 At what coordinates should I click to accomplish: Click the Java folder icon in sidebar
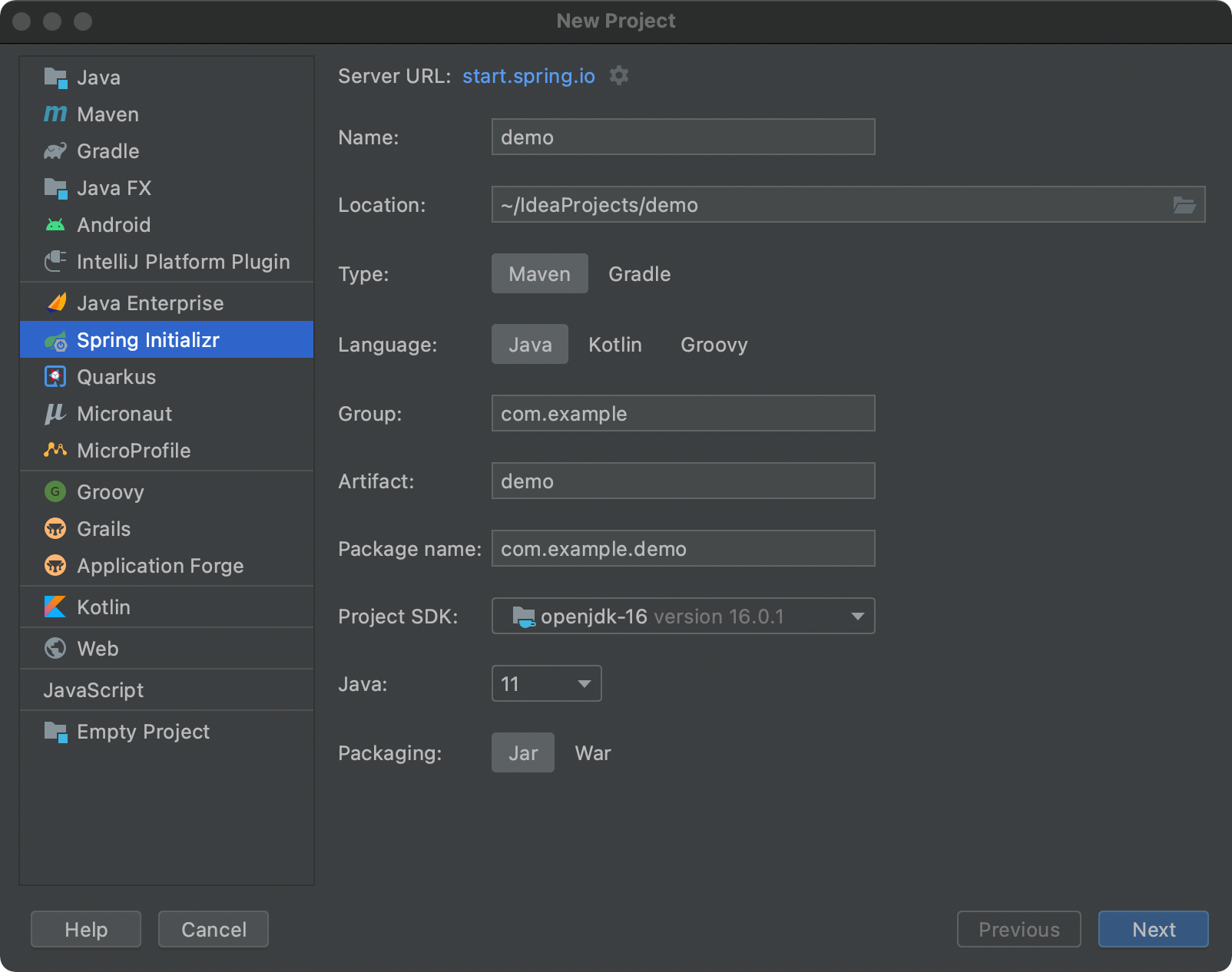coord(55,78)
